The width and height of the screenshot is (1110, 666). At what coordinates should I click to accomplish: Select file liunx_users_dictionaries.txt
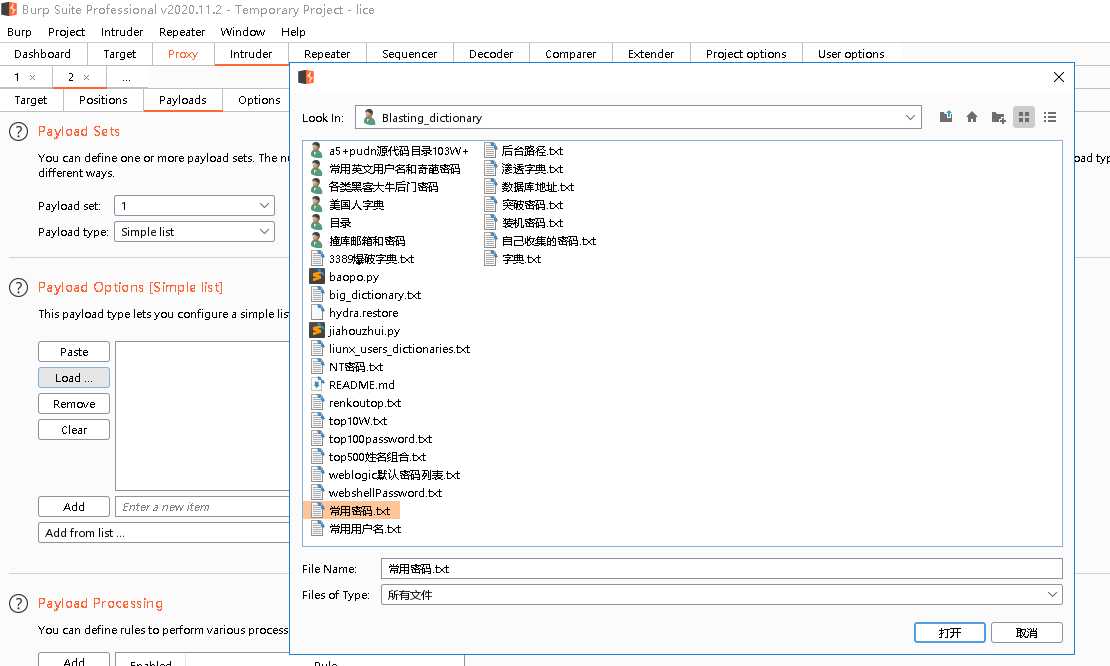(391, 349)
